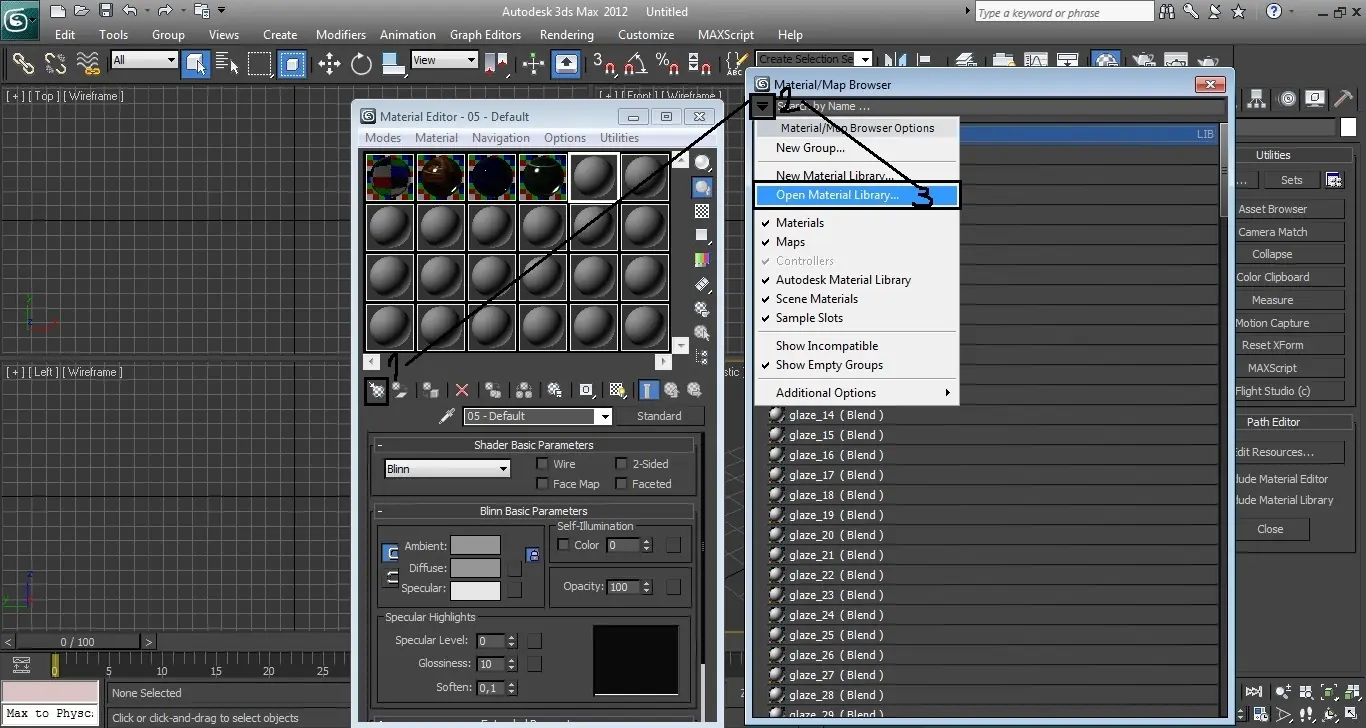Click the Sample Type sphere icon
This screenshot has width=1366, height=728.
point(703,163)
